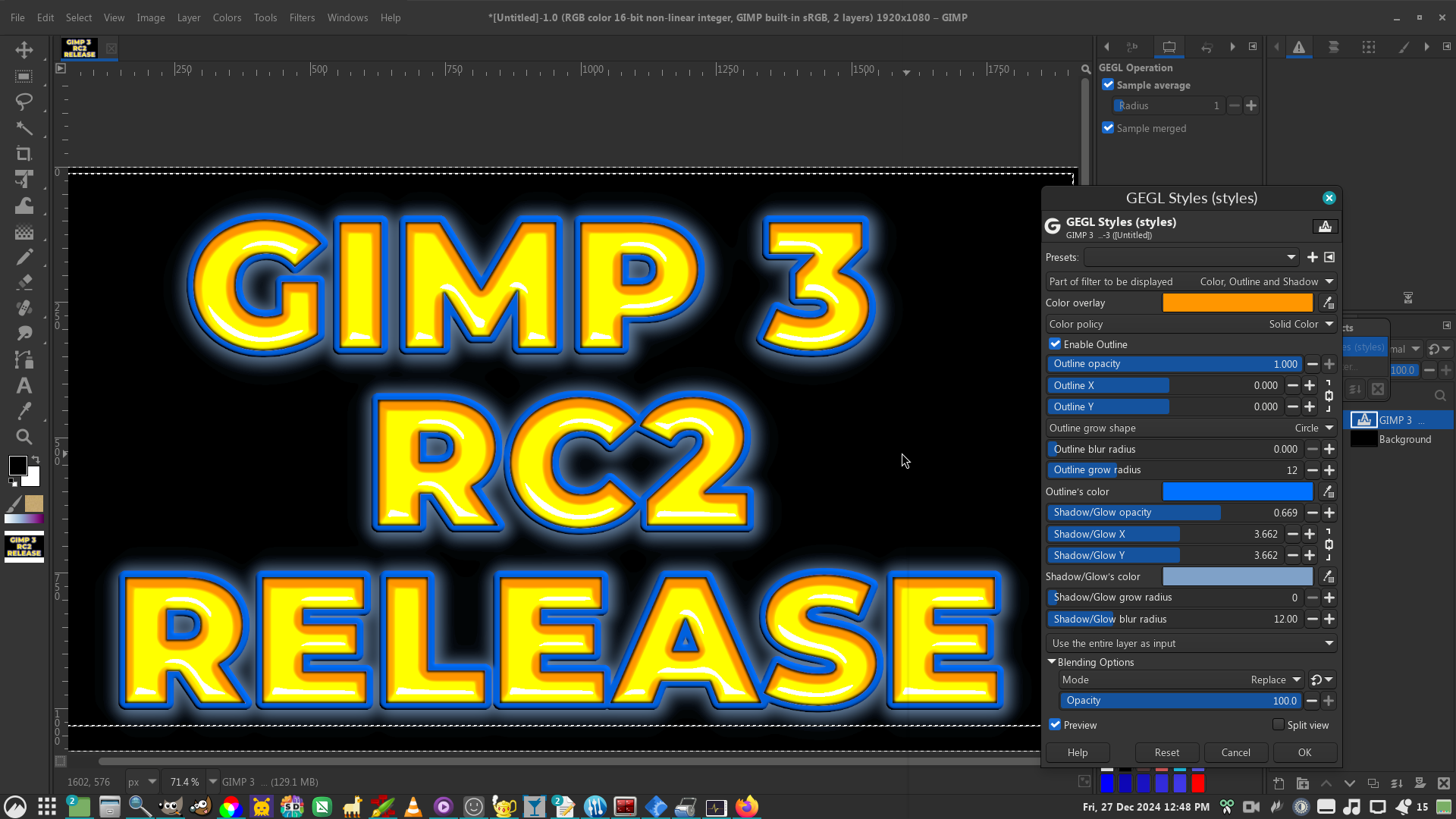Open the Filters menu

302,17
